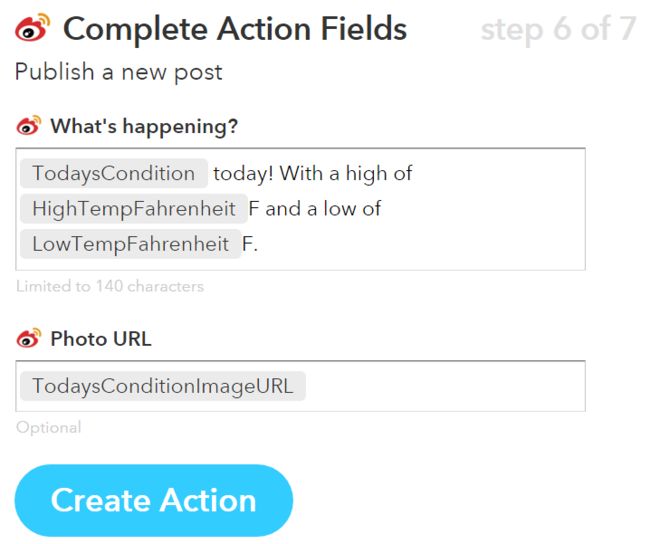The image size is (650, 544).
Task: Click the Weibo icon next to What's happening?
Action: coord(29,125)
